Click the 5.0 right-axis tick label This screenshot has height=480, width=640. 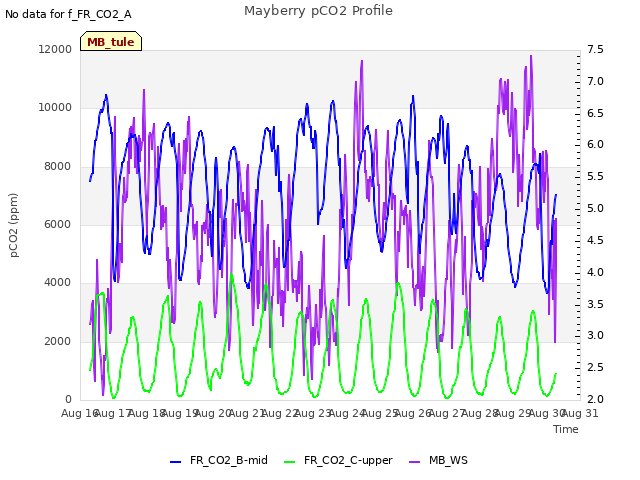tap(596, 208)
